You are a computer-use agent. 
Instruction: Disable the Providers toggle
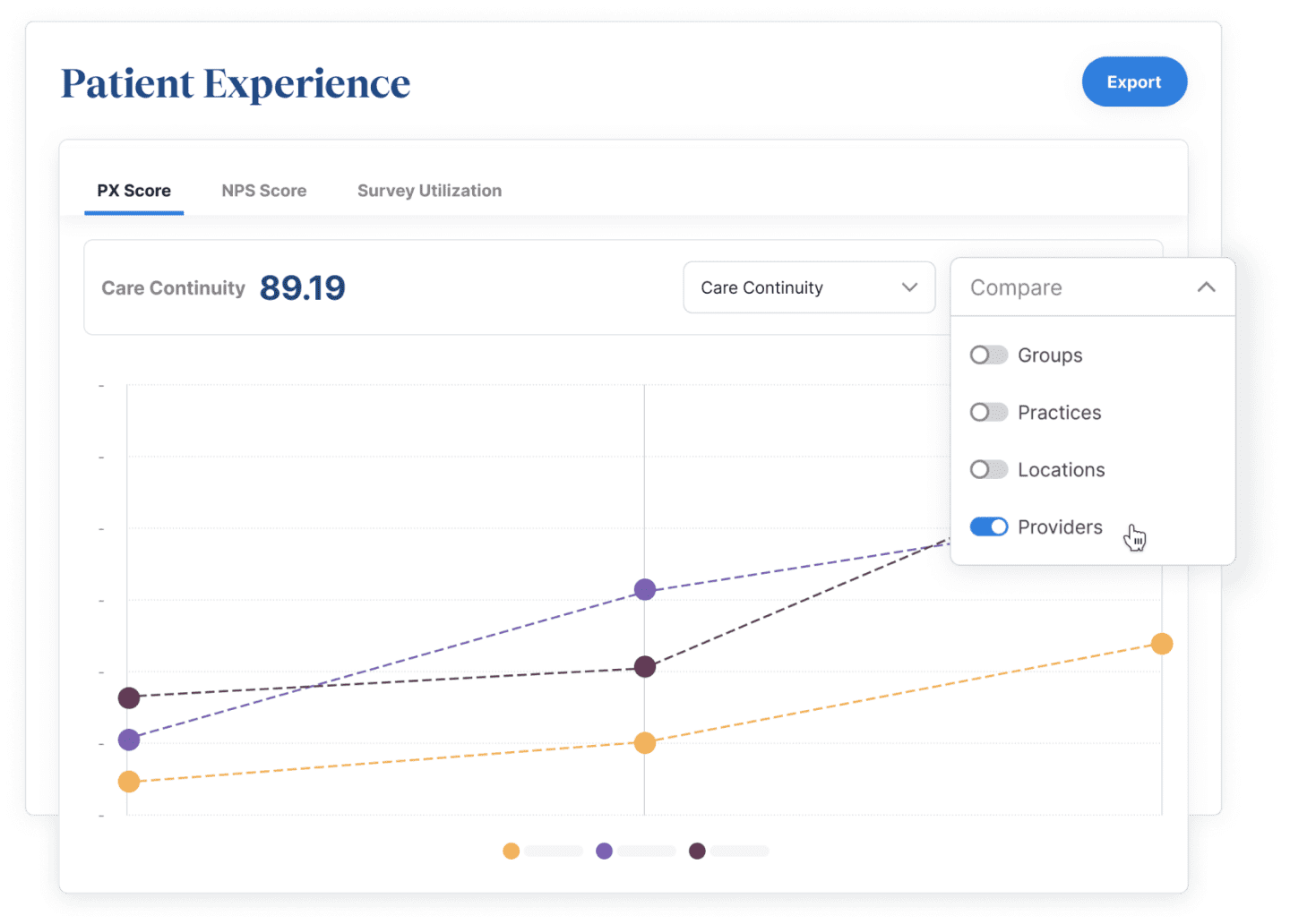pyautogui.click(x=988, y=527)
